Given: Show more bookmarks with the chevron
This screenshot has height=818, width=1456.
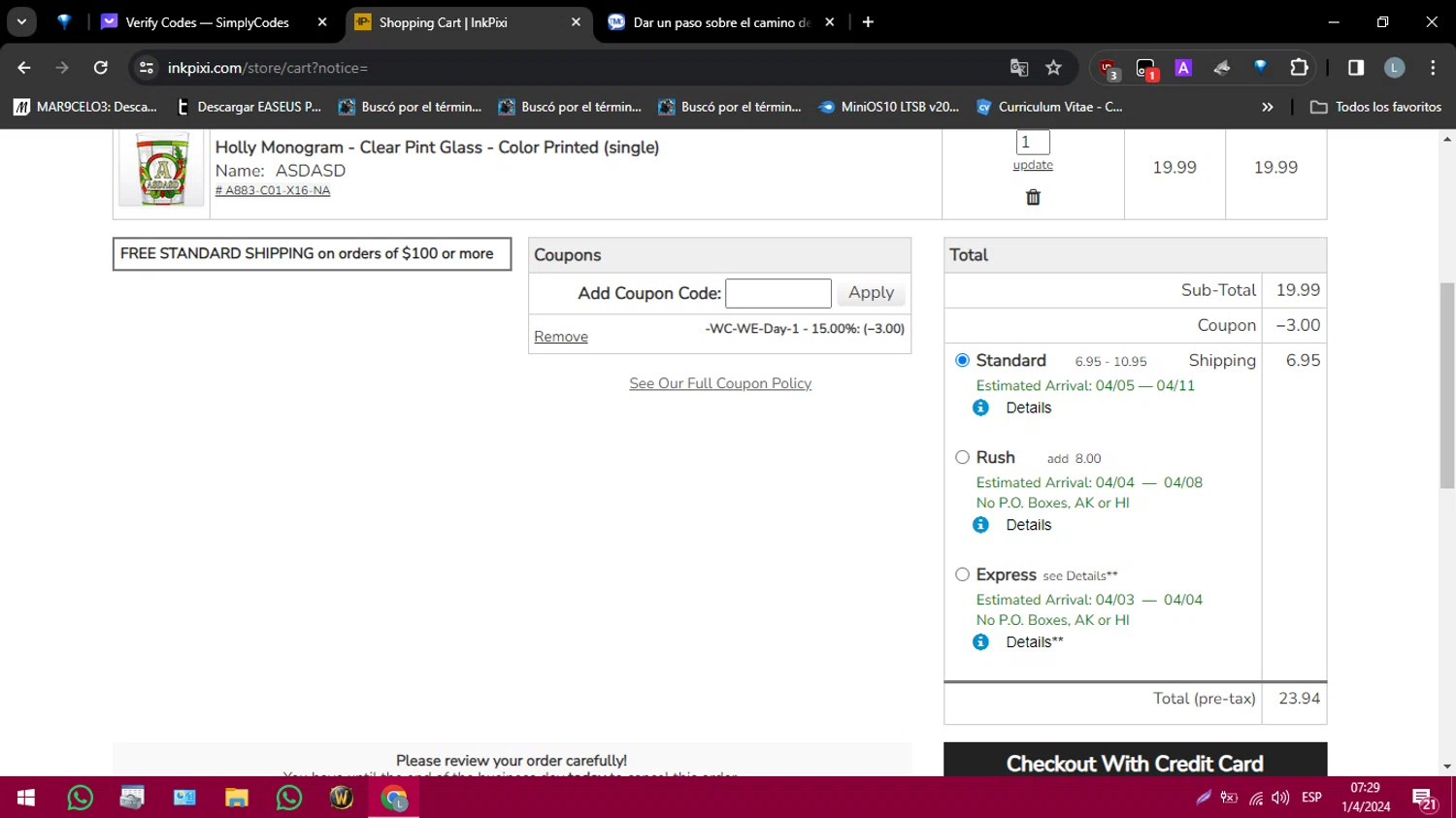Looking at the screenshot, I should click(x=1267, y=107).
